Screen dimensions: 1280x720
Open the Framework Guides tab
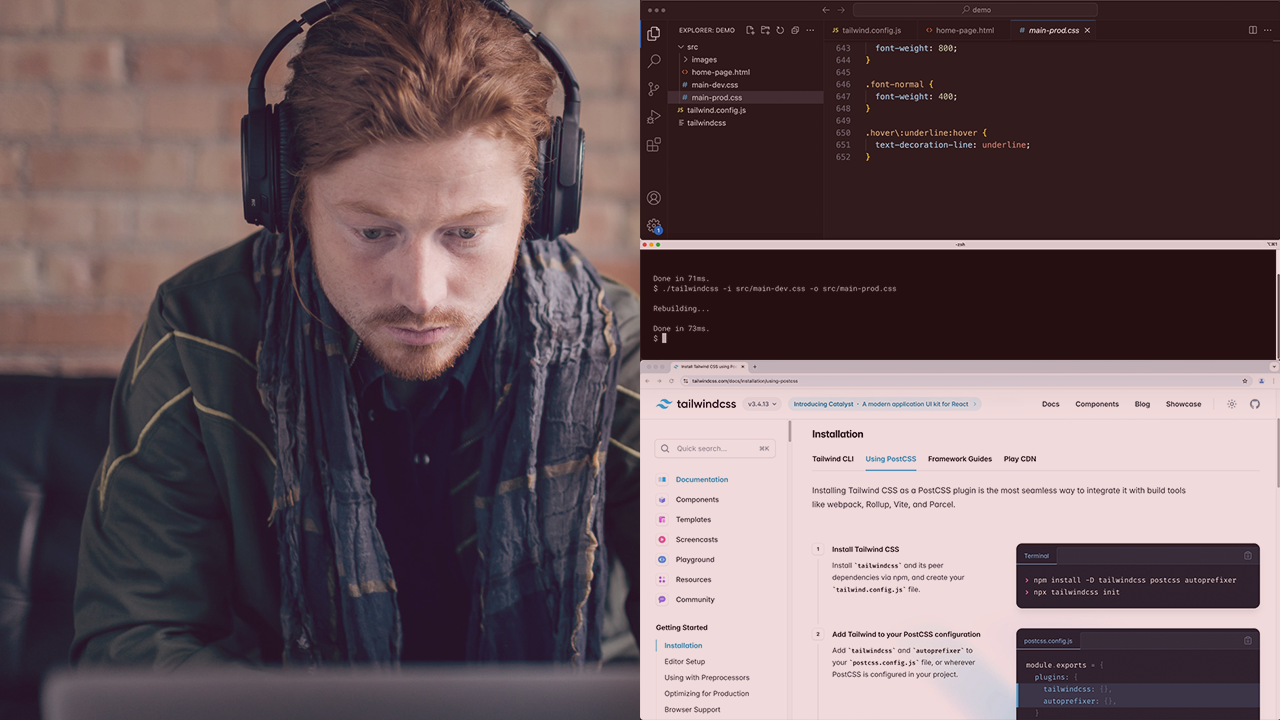tap(959, 459)
